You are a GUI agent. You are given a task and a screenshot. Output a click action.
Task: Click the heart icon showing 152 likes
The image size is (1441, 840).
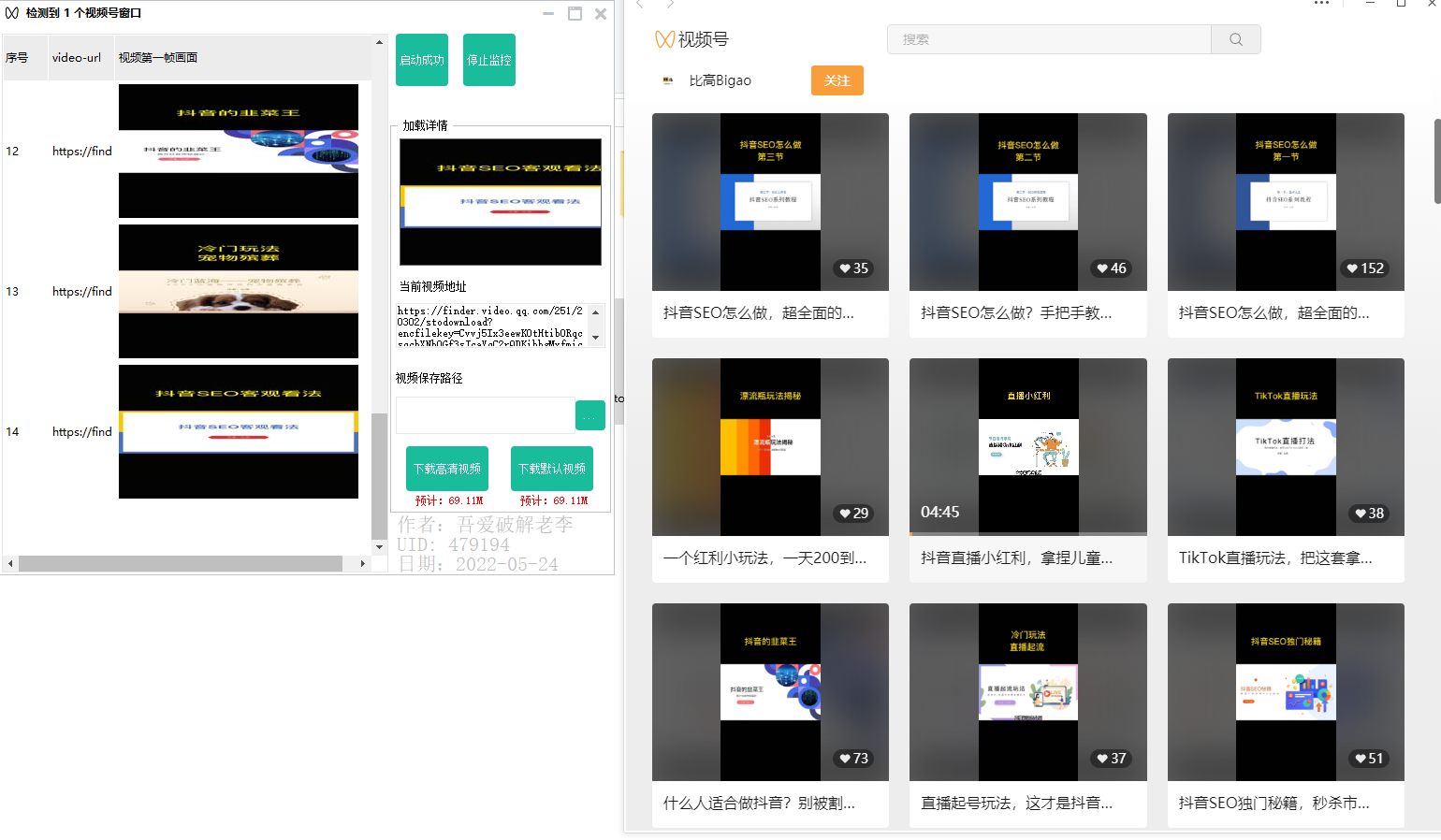click(1353, 268)
